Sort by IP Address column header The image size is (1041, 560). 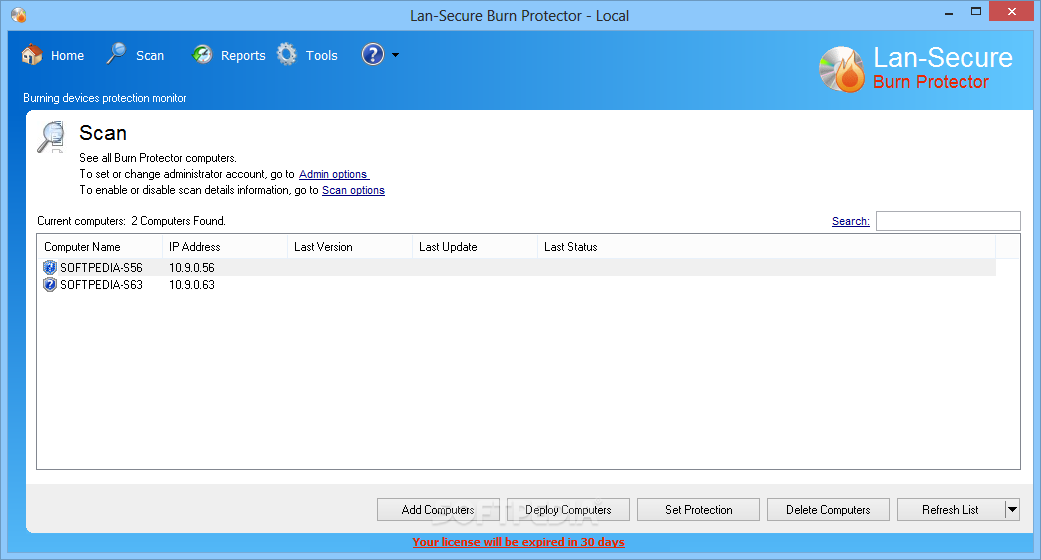pyautogui.click(x=225, y=246)
